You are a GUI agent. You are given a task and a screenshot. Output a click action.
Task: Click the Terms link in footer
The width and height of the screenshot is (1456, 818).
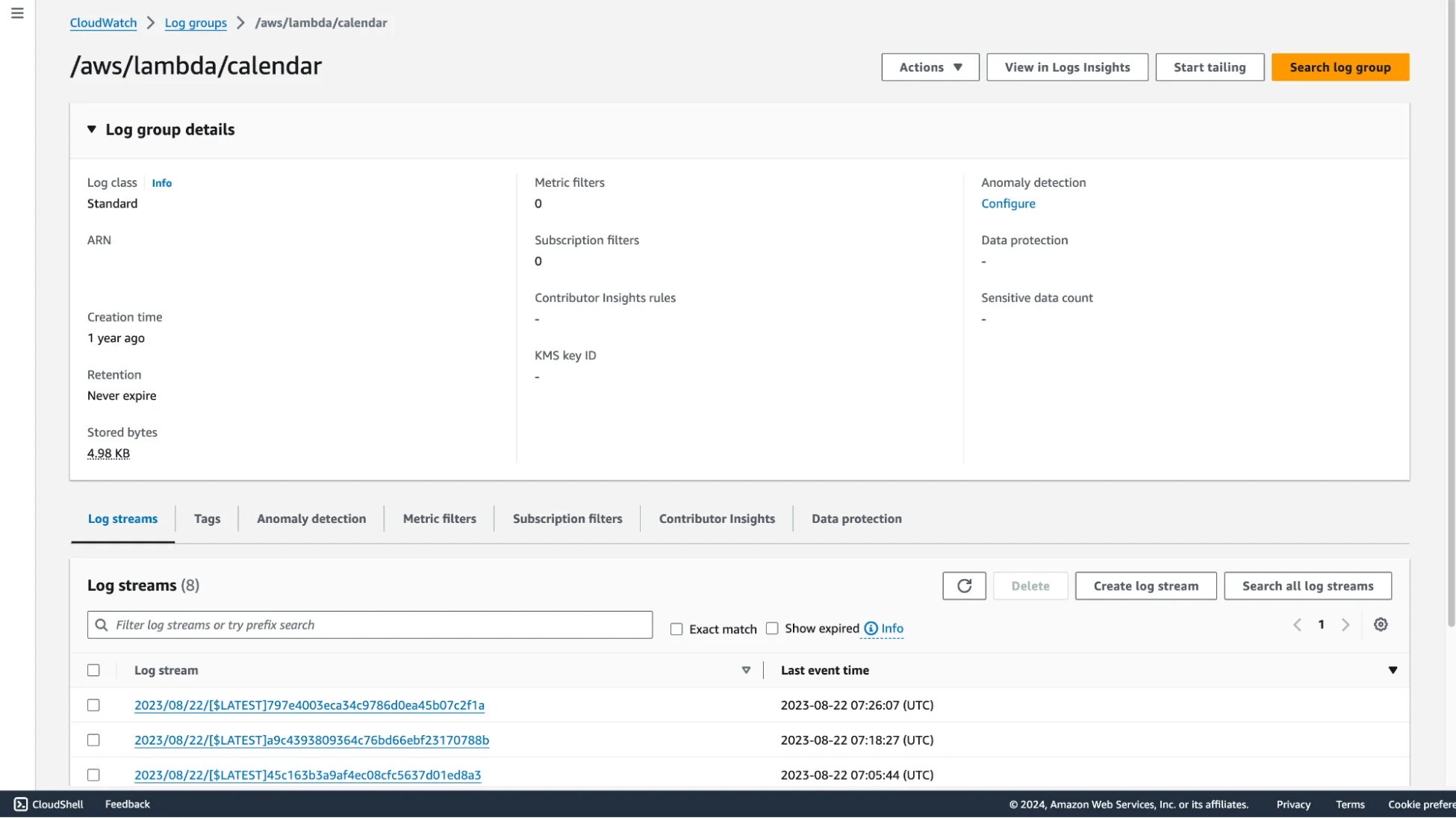[1350, 805]
